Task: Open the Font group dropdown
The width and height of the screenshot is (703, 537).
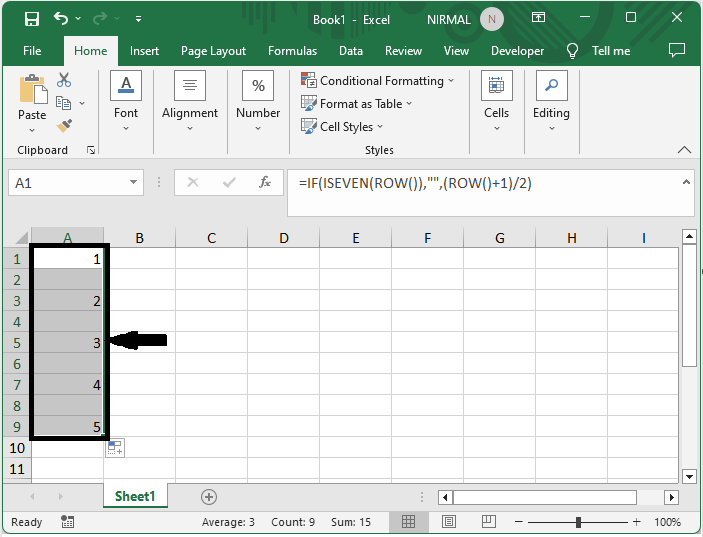Action: tap(126, 101)
